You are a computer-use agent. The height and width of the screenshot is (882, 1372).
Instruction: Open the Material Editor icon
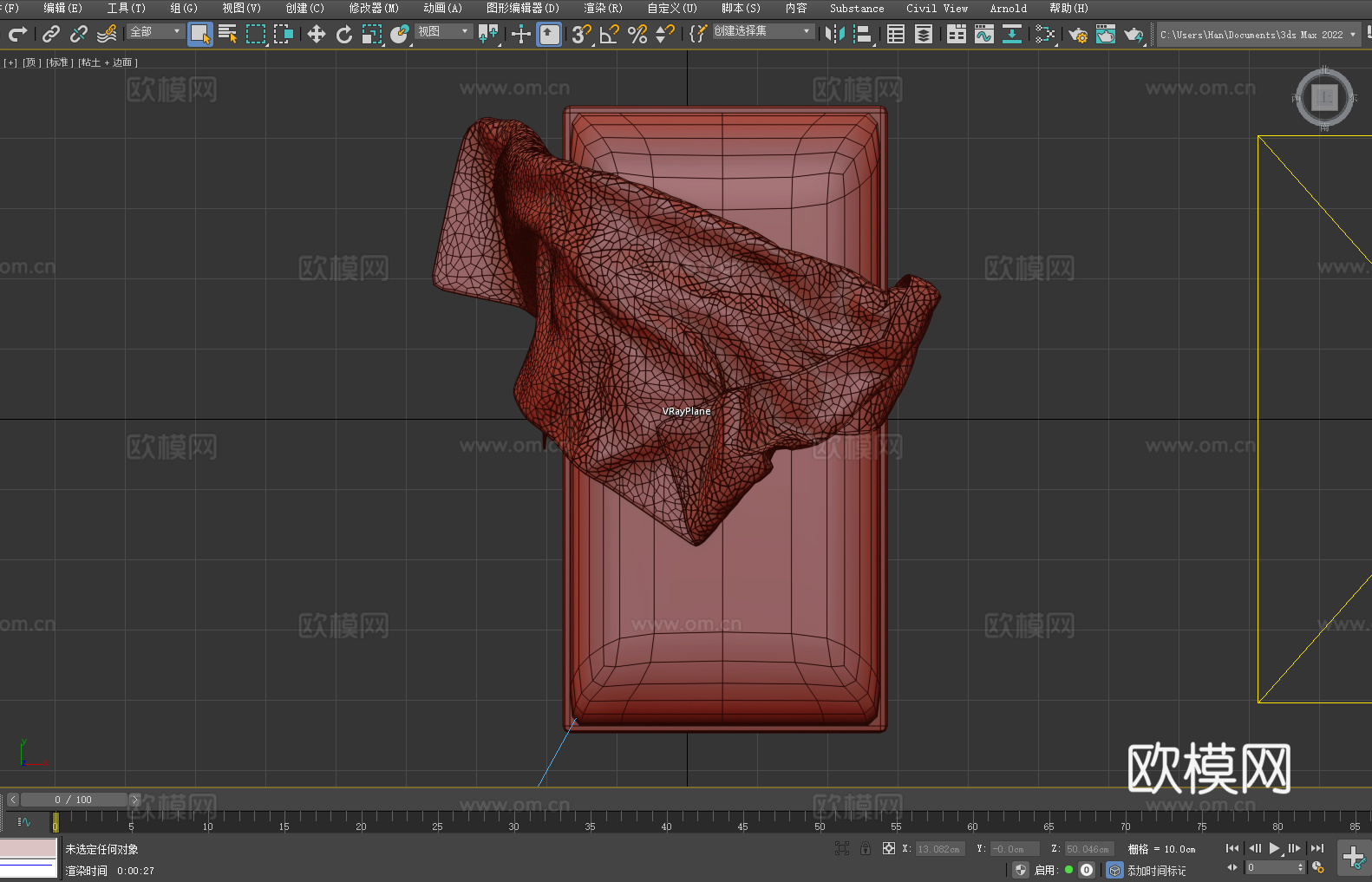coord(1045,34)
